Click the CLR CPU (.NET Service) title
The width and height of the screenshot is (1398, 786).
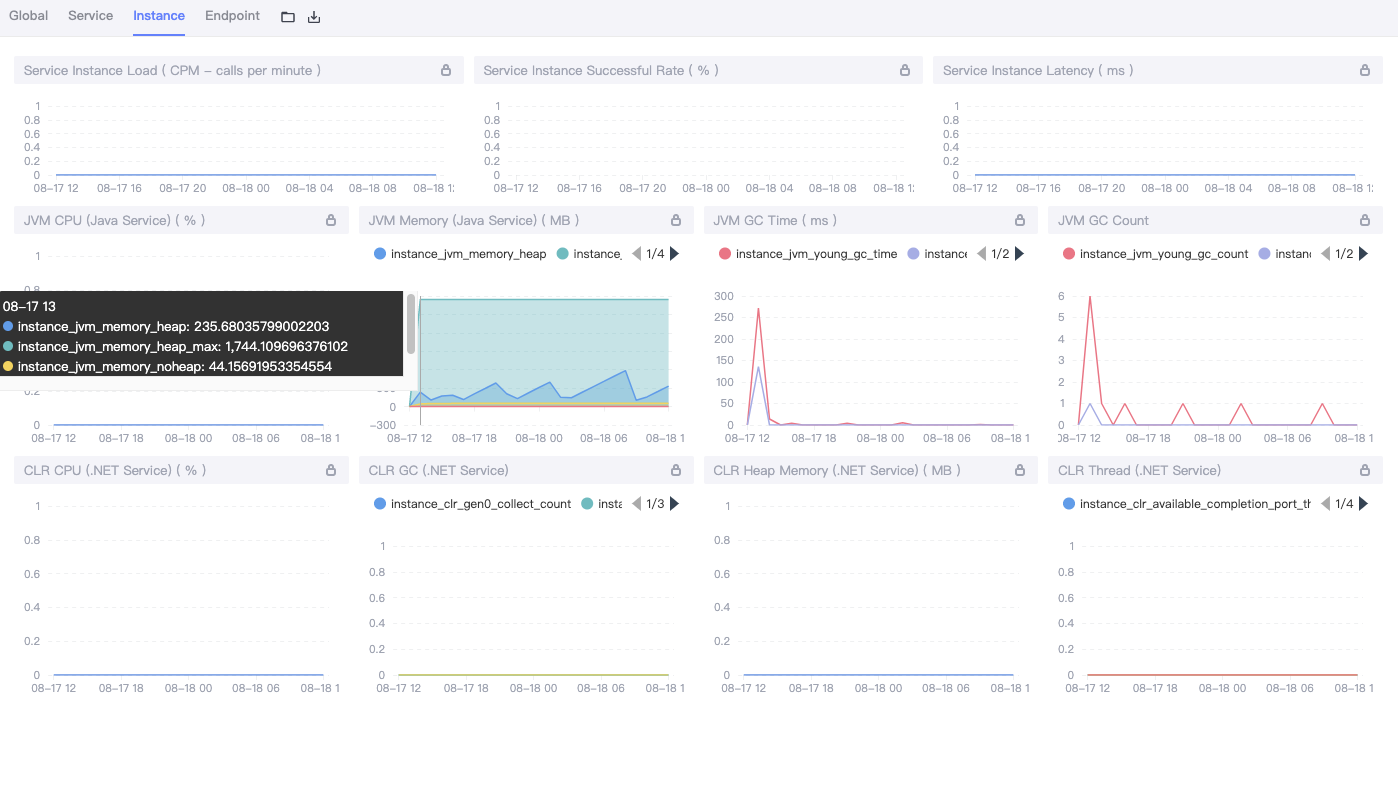click(115, 470)
